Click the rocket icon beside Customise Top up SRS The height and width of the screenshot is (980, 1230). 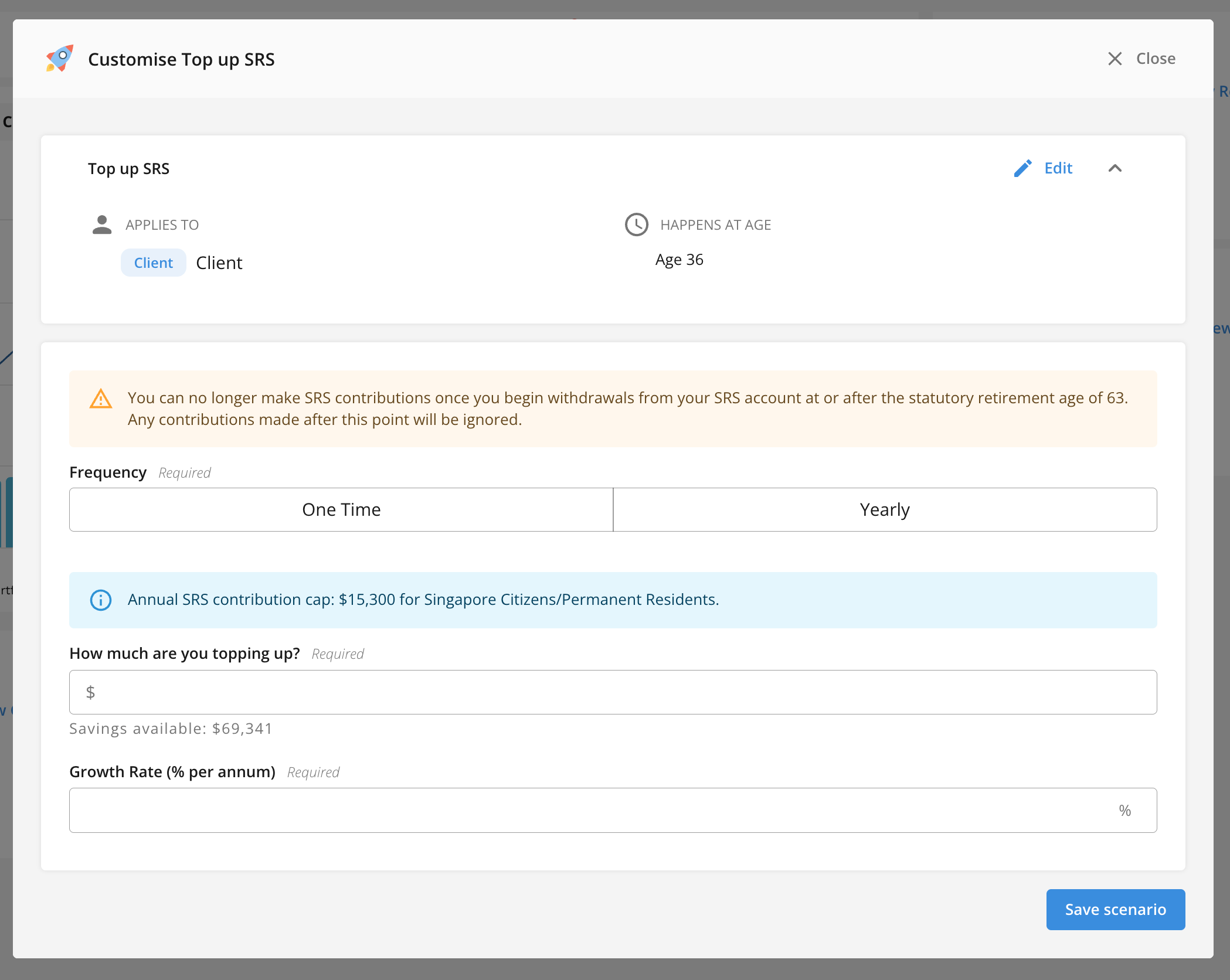[60, 59]
